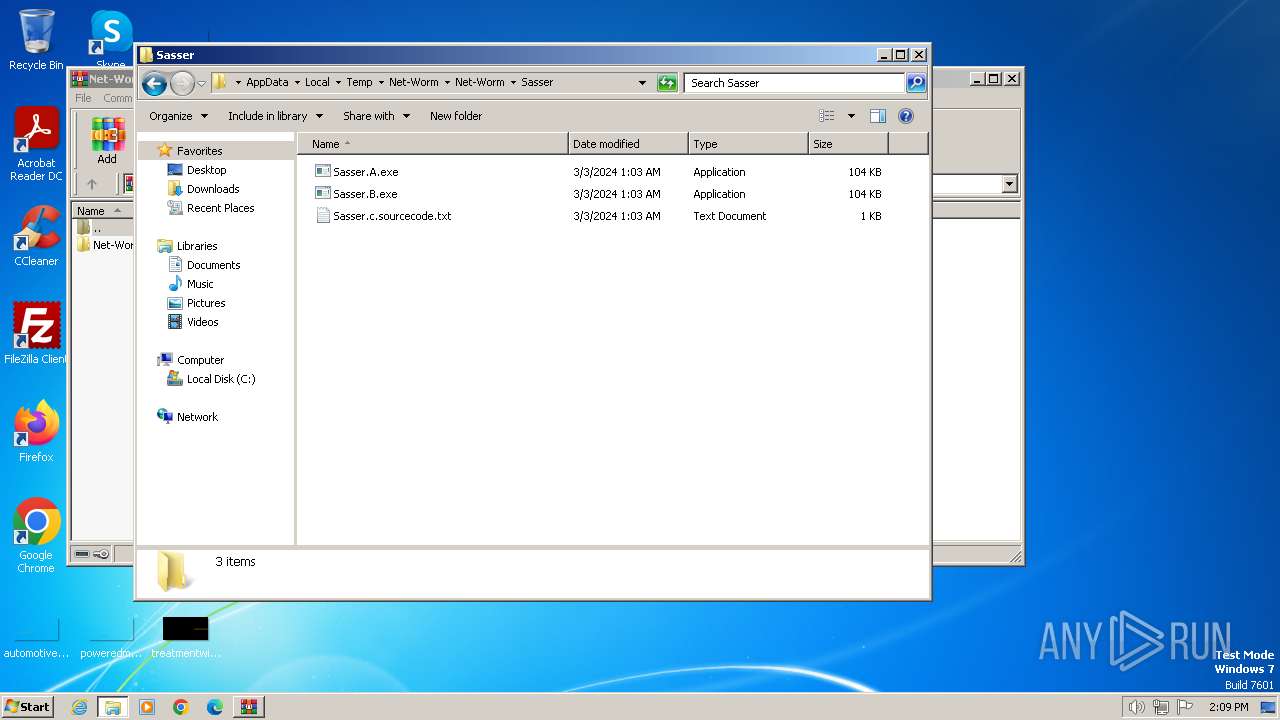Viewport: 1280px width, 720px height.
Task: Select Local Disk (C:) in the navigation pane
Action: pos(220,379)
